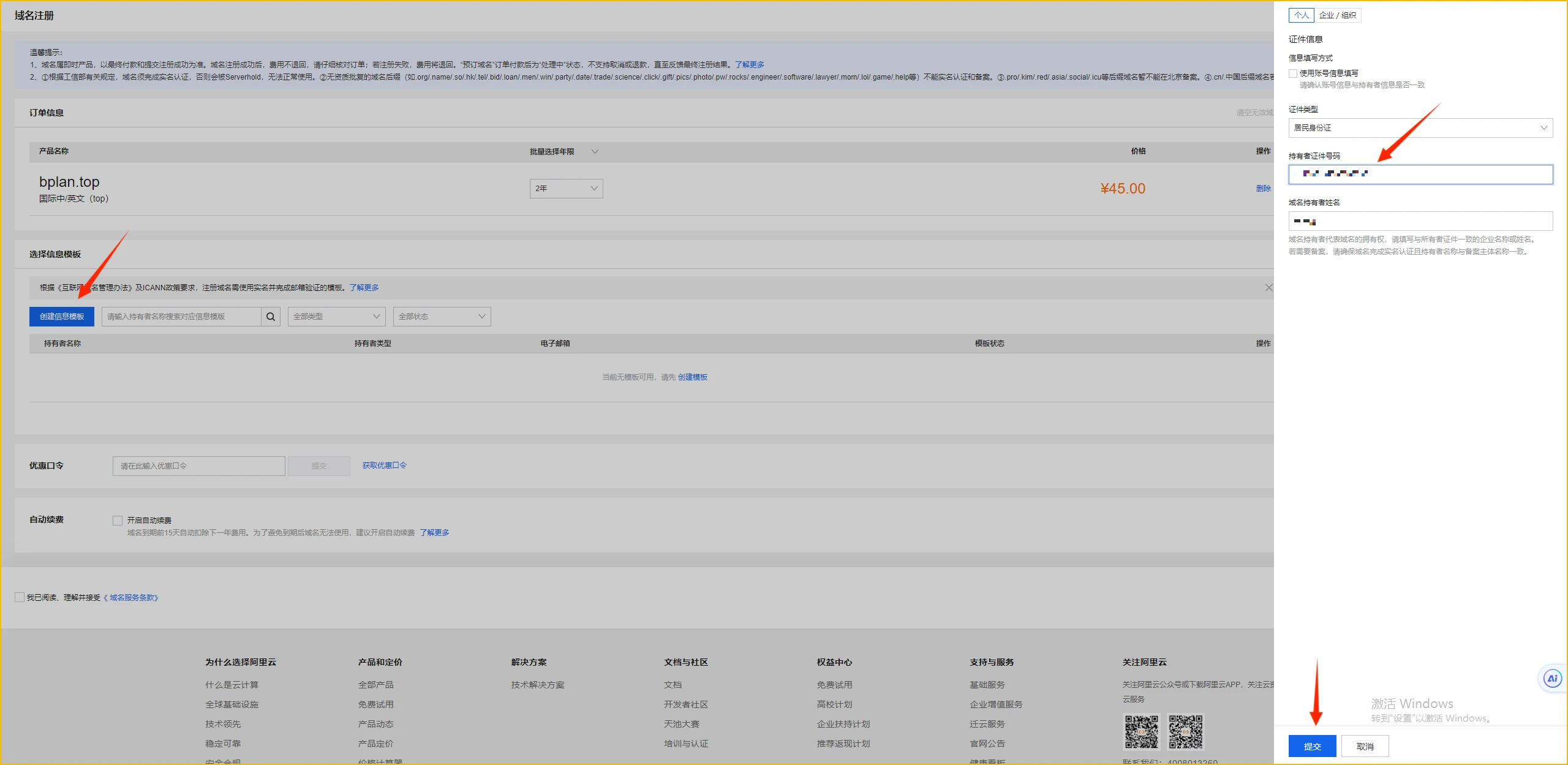Click 企业扶持计划 footer link
Viewport: 1568px width, 765px height.
[843, 724]
